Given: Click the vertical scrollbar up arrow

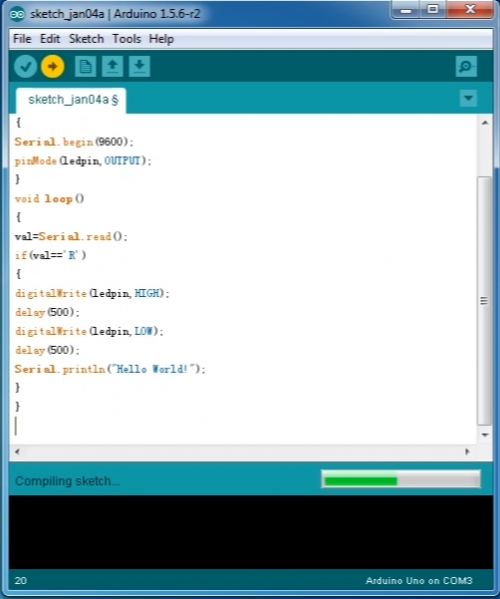Looking at the screenshot, I should point(485,123).
